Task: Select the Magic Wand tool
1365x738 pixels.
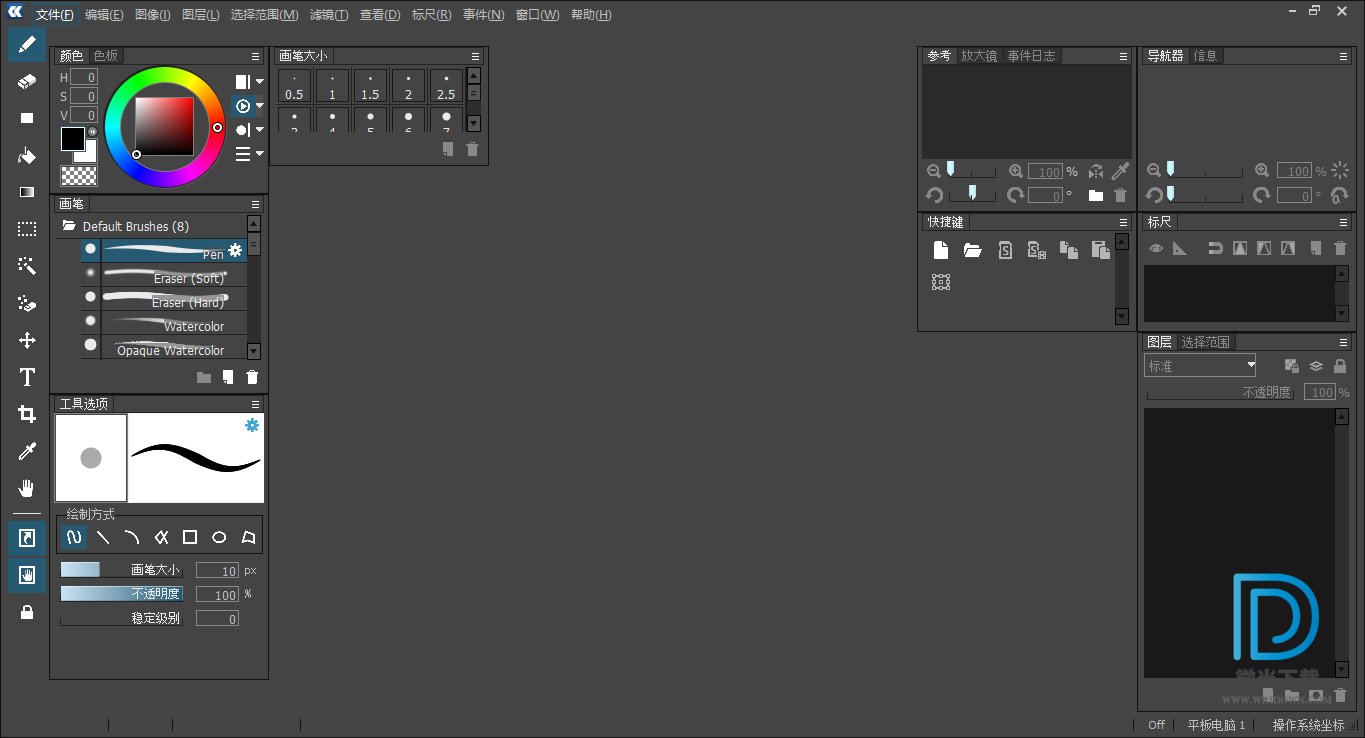Action: pos(27,266)
